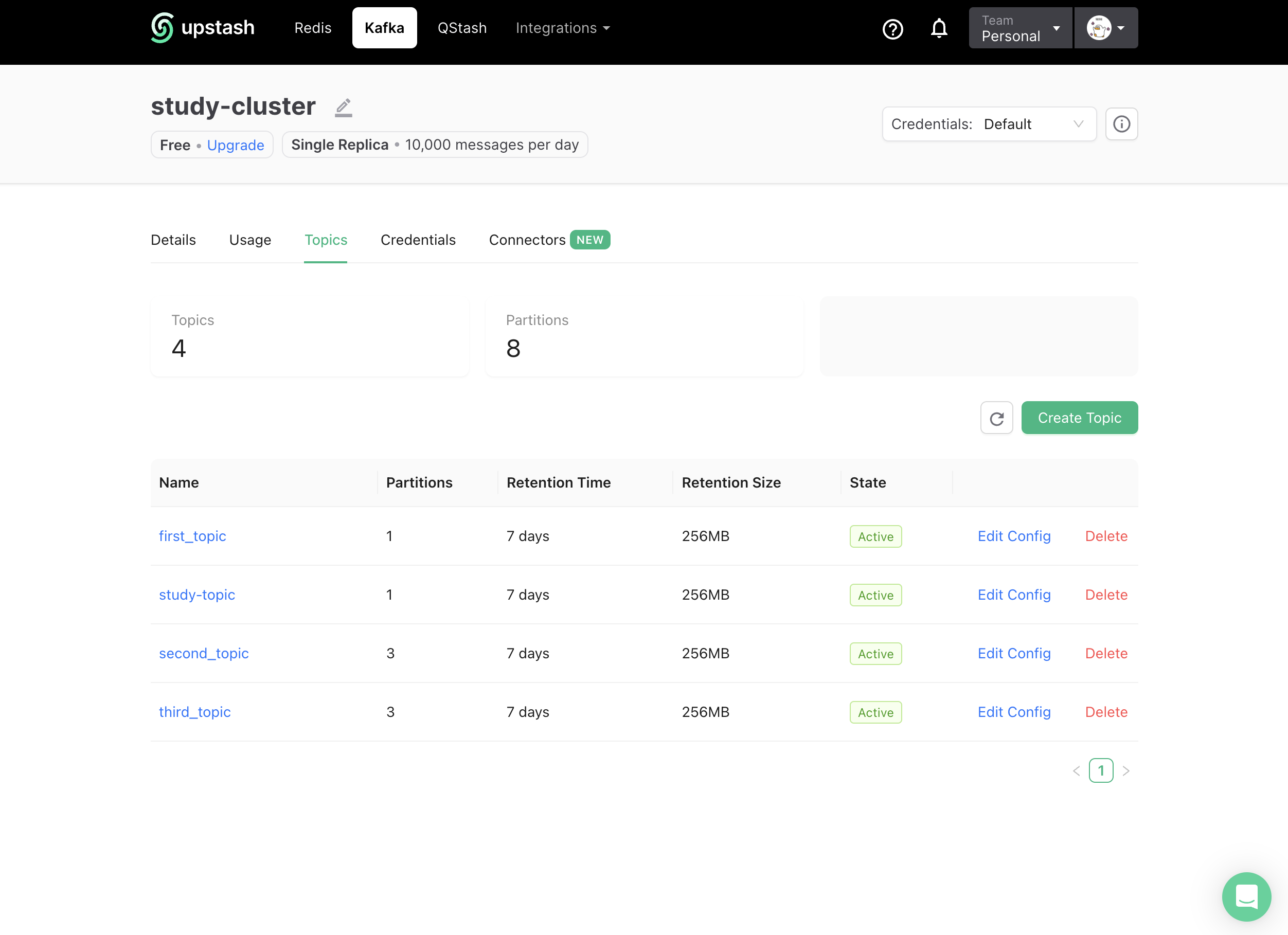Open the second_topic link
Image resolution: width=1288 pixels, height=935 pixels.
click(x=203, y=653)
